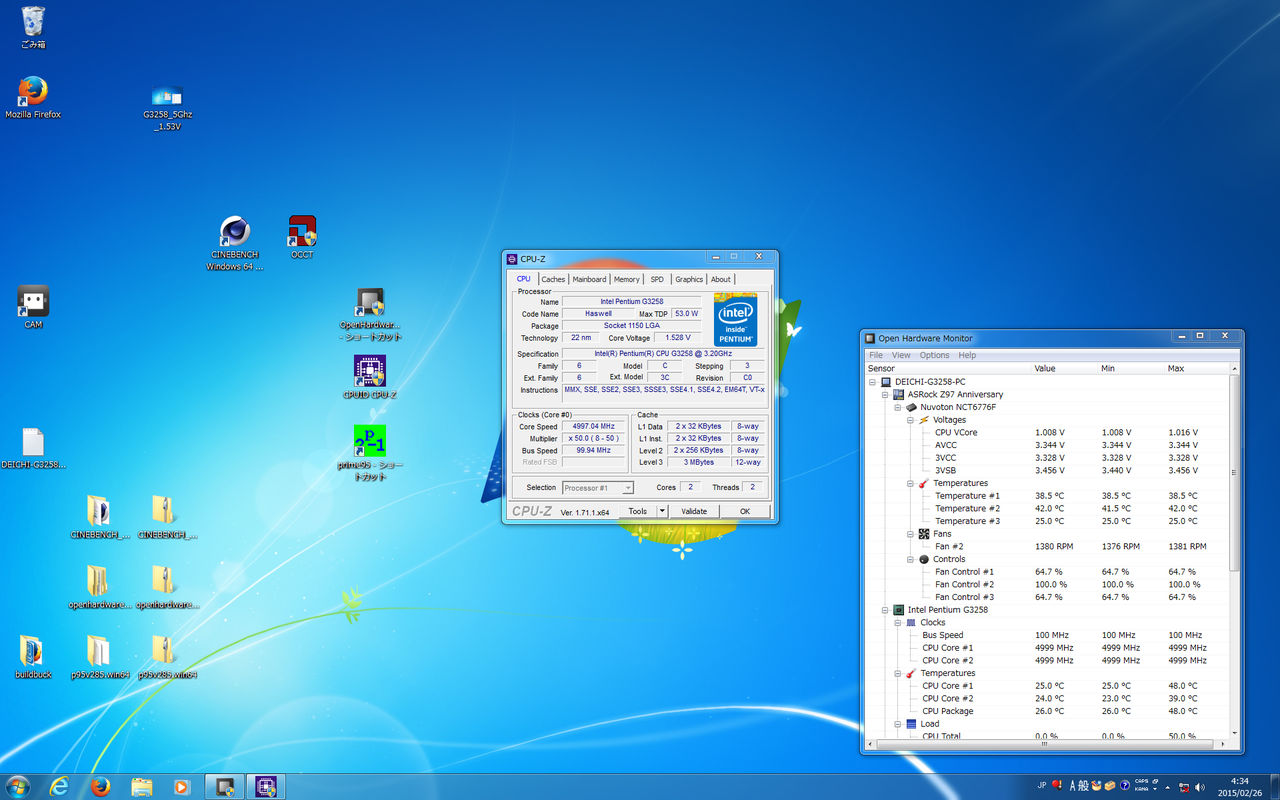The height and width of the screenshot is (800, 1280).
Task: Click the volume speaker icon in system tray
Action: (1200, 787)
